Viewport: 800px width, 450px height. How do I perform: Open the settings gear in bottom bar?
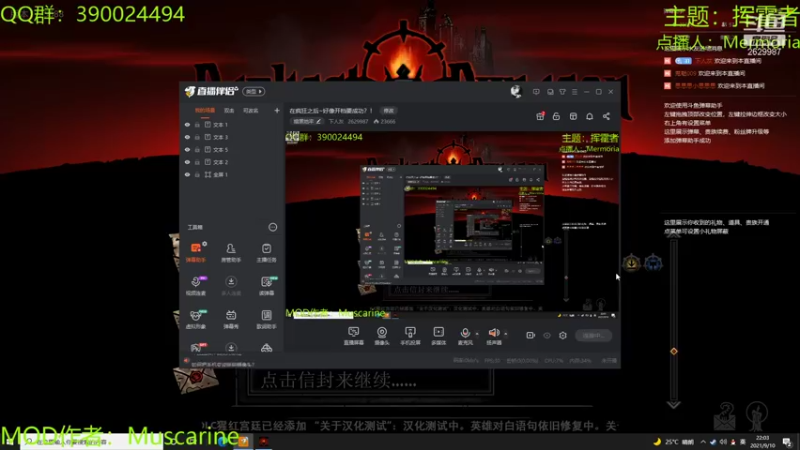tap(563, 335)
